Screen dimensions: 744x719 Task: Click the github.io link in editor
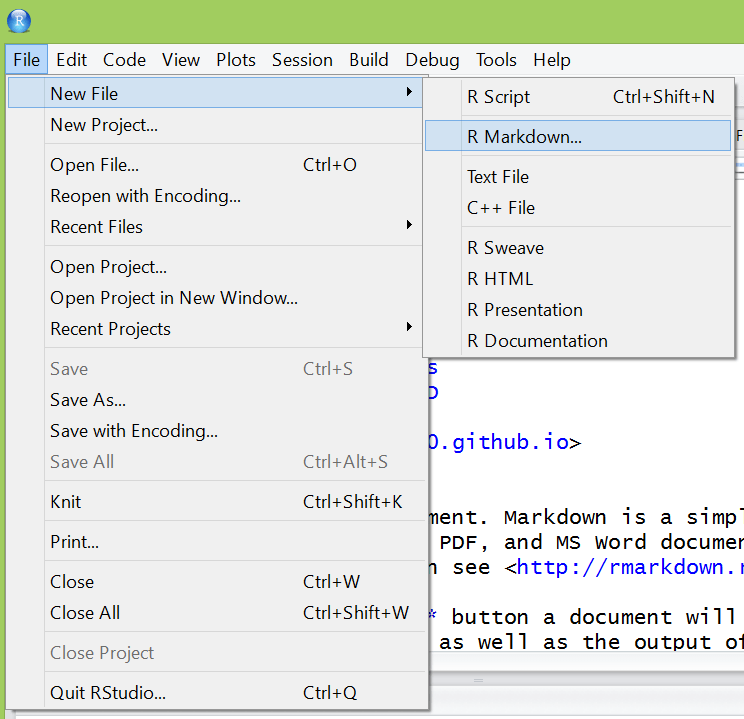pos(498,442)
